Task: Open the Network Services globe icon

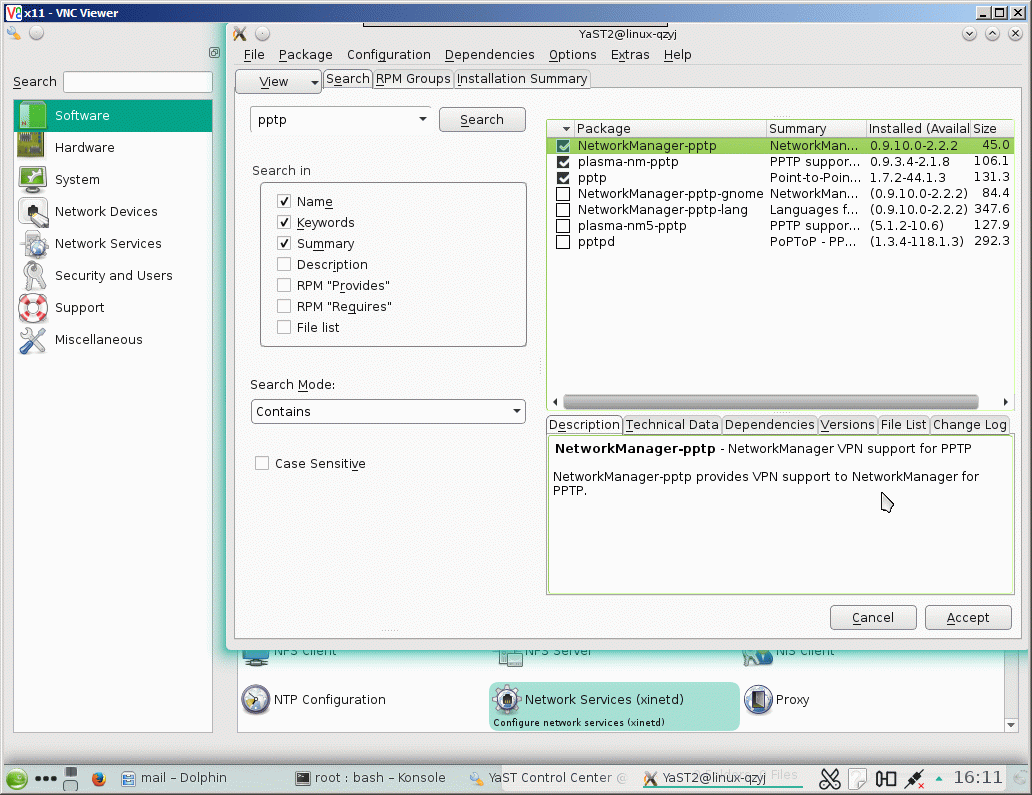Action: pyautogui.click(x=33, y=244)
